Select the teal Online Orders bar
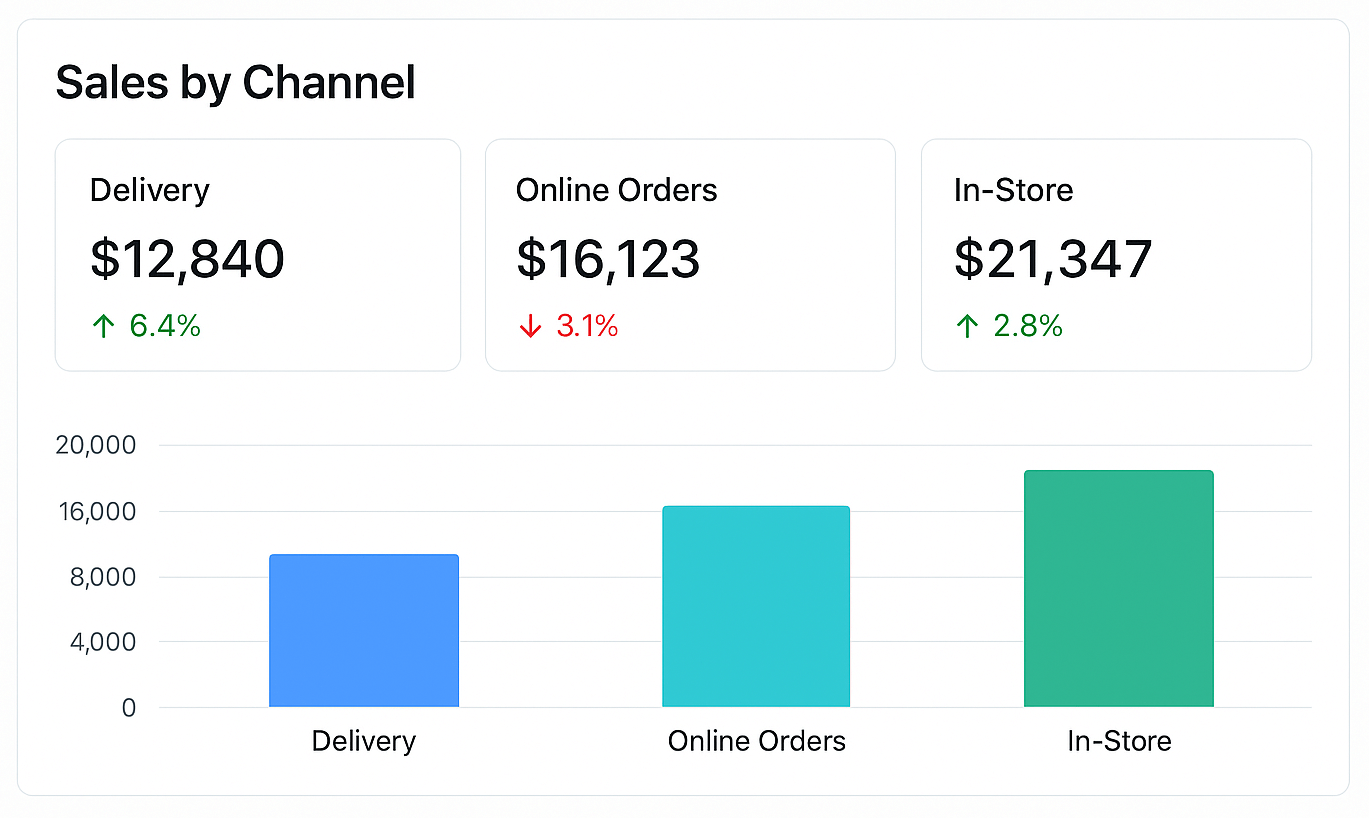 756,607
